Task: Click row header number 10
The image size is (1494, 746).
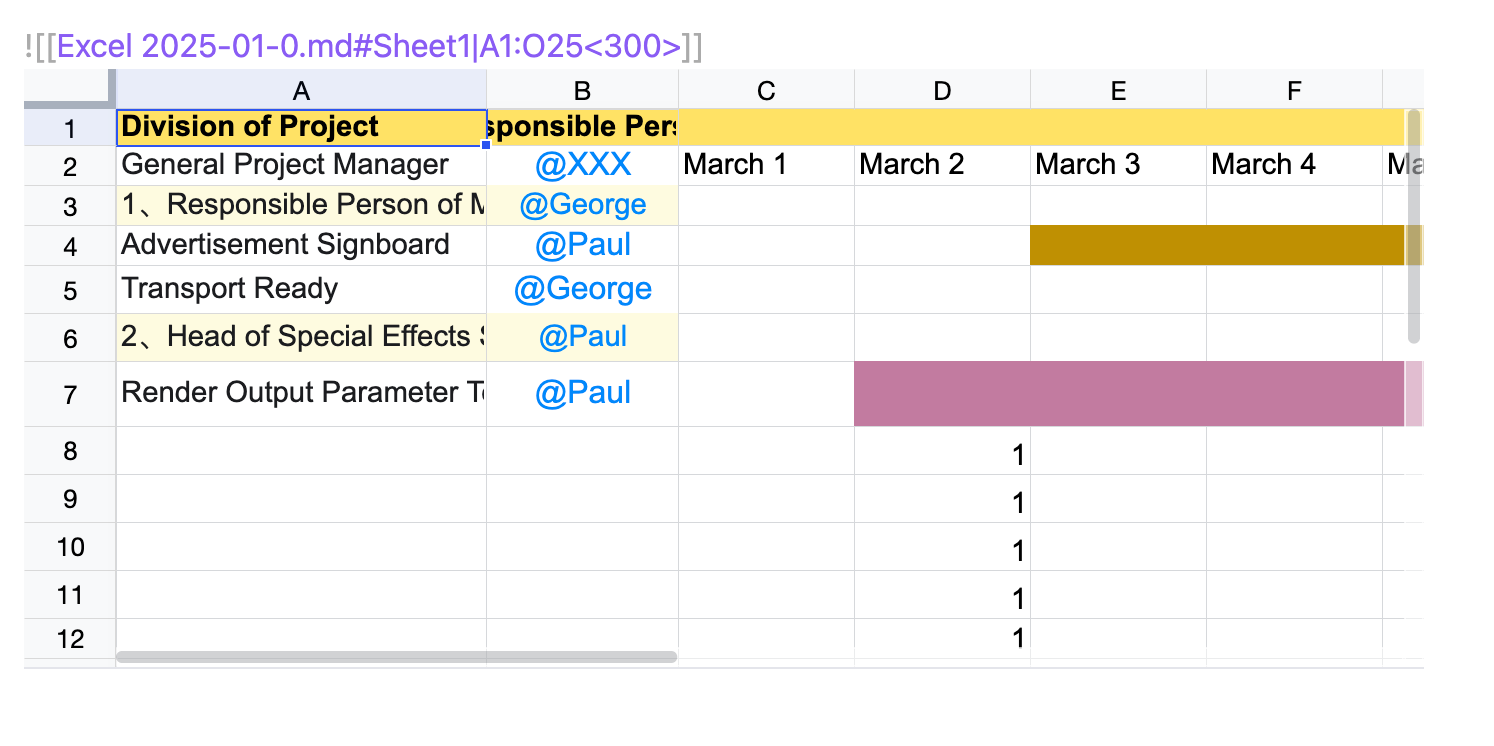Action: tap(70, 547)
